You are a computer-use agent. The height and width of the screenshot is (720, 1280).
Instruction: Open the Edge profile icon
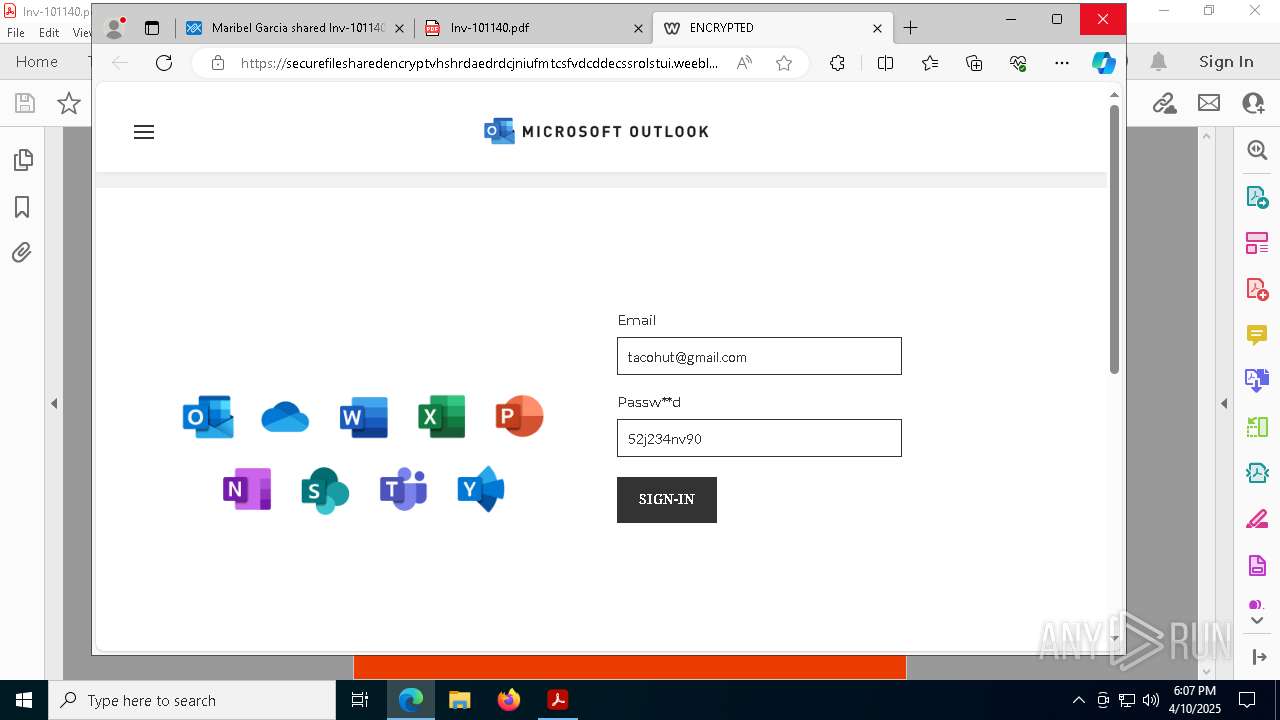tap(114, 28)
